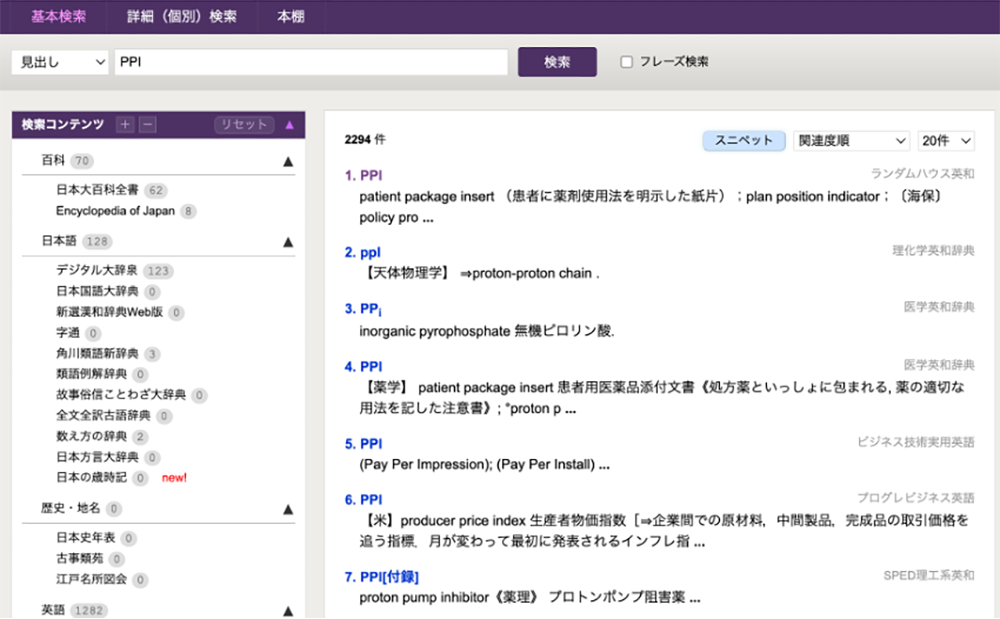This screenshot has width=1000, height=619.
Task: Click the red new! label
Action: click(174, 478)
